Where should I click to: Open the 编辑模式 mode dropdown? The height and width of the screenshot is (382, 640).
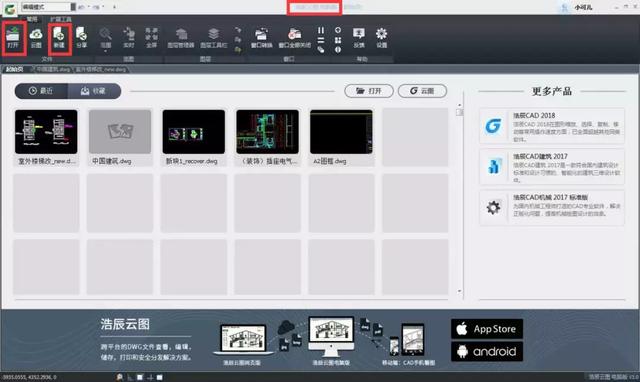pyautogui.click(x=48, y=7)
